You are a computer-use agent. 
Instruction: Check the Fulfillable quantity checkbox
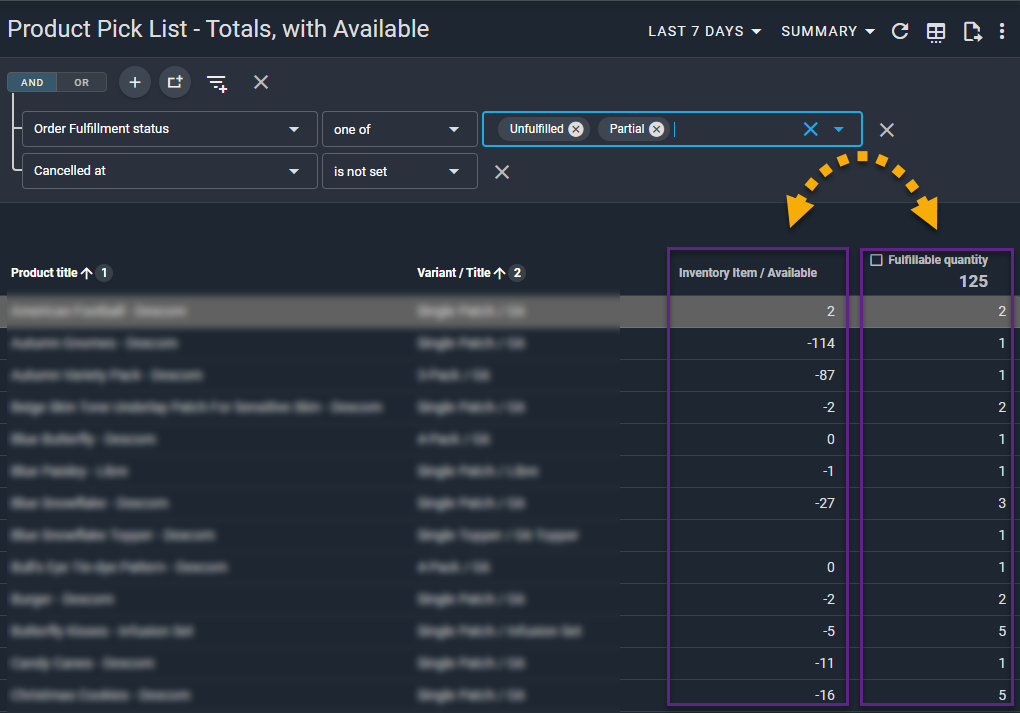(x=877, y=260)
